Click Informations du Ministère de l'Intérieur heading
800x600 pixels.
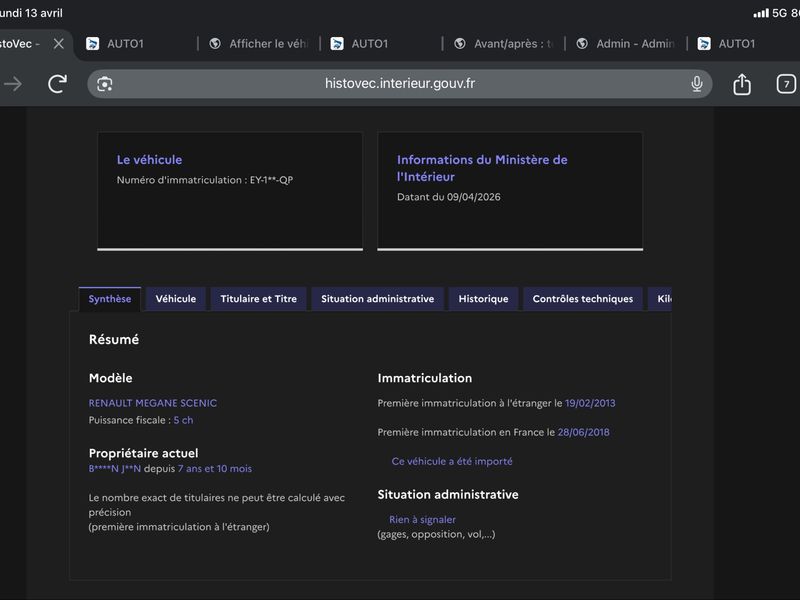click(482, 168)
